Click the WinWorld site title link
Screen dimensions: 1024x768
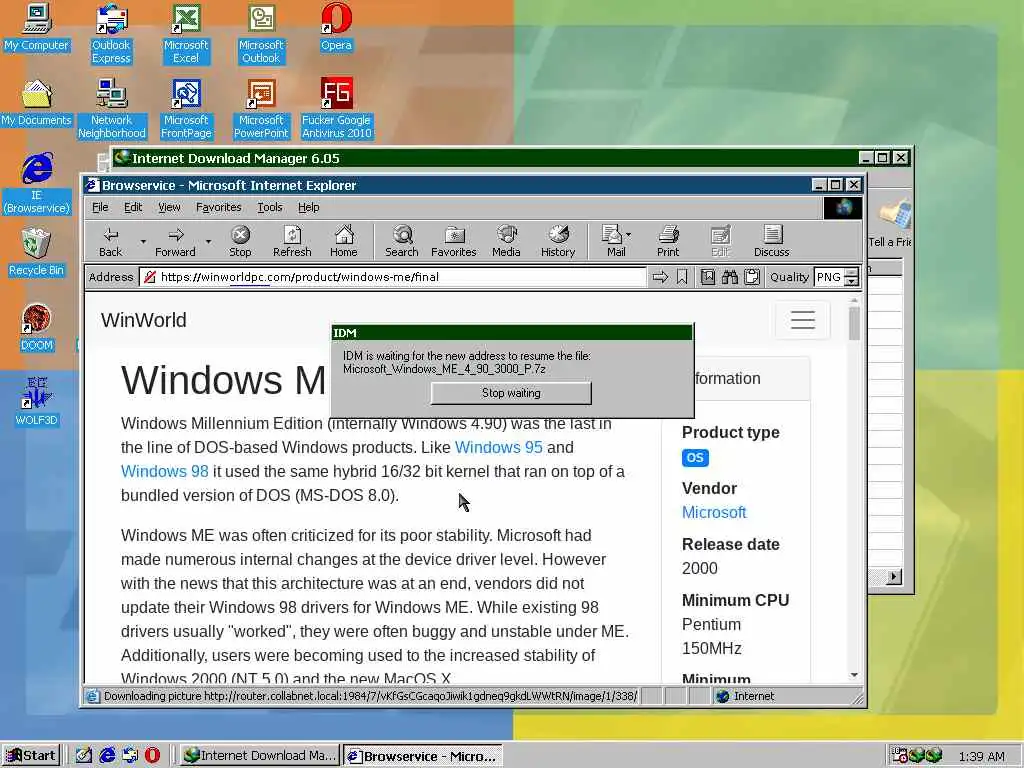[144, 320]
